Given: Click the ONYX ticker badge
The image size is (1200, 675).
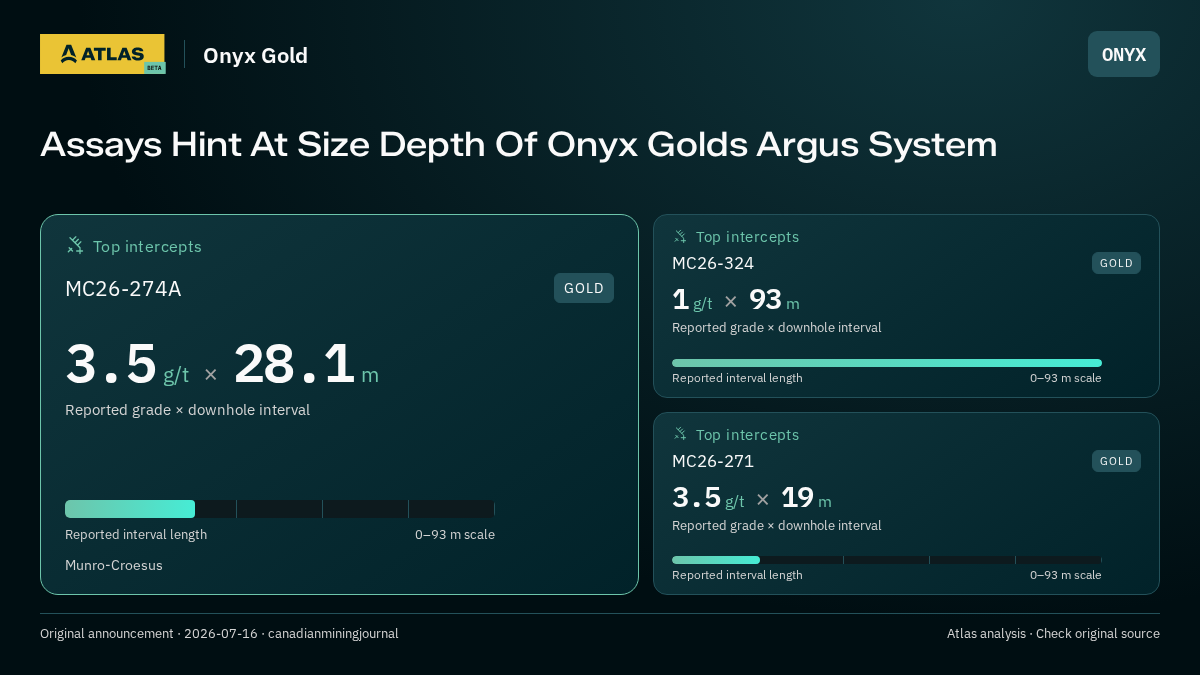Looking at the screenshot, I should pyautogui.click(x=1124, y=54).
